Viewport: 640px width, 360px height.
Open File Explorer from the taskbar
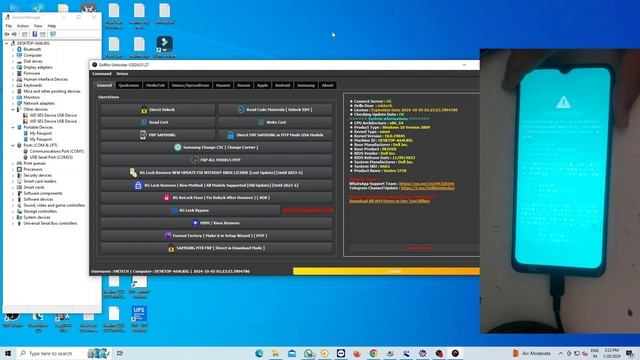(x=276, y=353)
